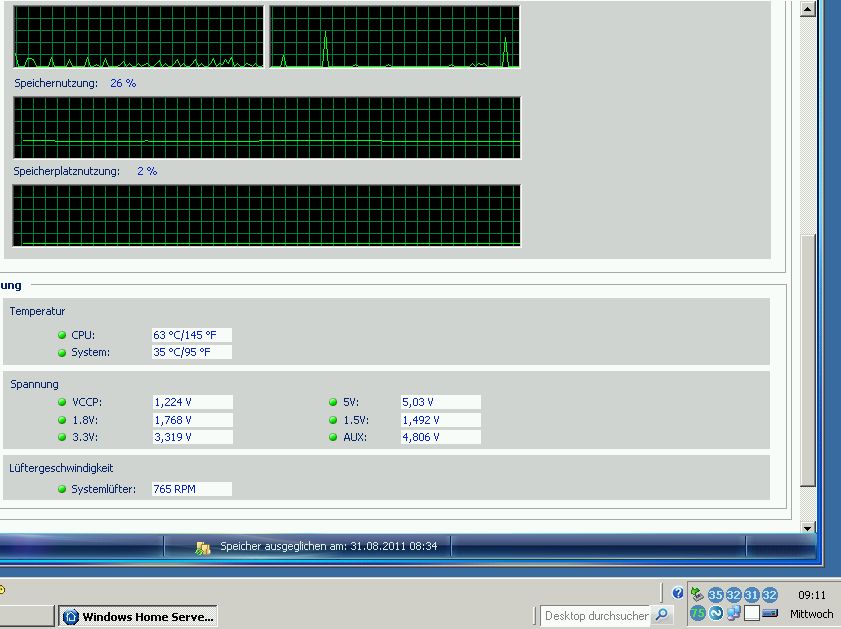Screen dimensions: 841x629
Task: Click the Desktop durchsuchen search field
Action: [x=596, y=616]
